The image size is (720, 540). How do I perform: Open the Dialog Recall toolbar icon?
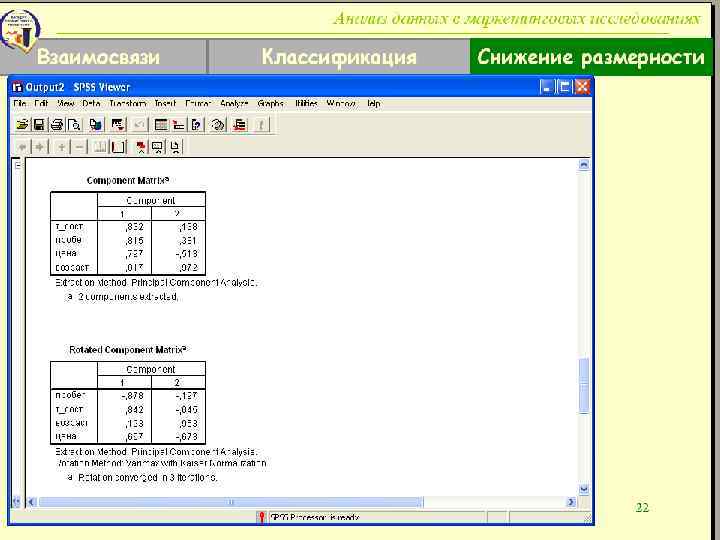pyautogui.click(x=118, y=124)
